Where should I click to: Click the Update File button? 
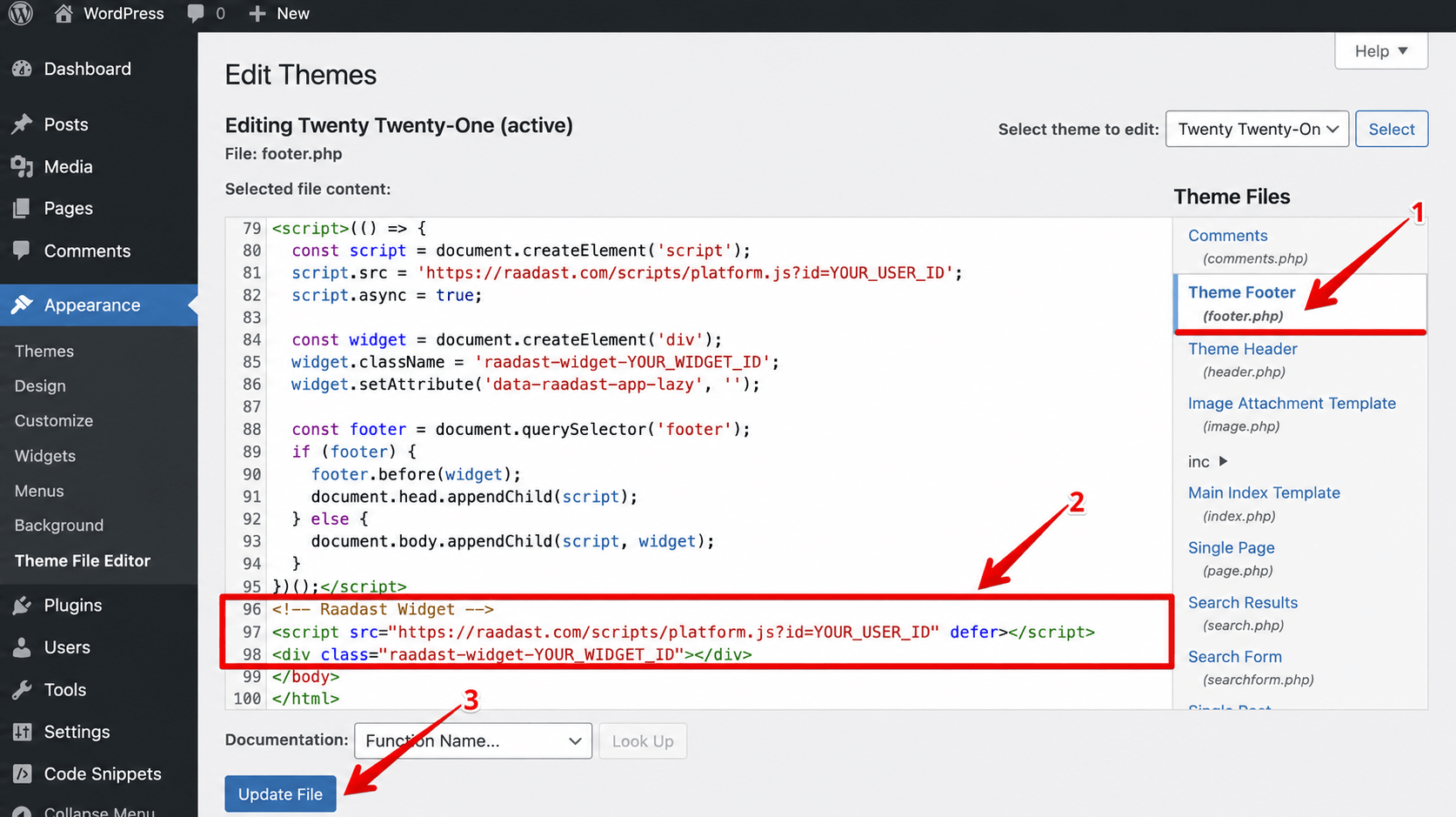coord(280,794)
